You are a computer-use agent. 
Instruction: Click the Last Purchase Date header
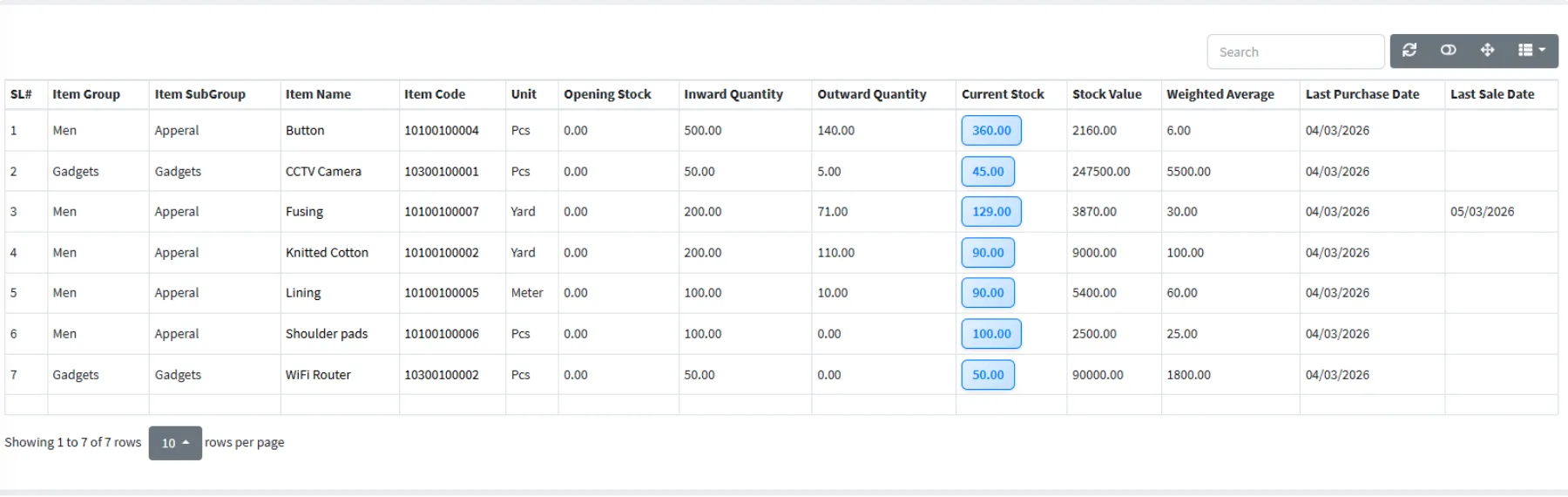point(1362,94)
